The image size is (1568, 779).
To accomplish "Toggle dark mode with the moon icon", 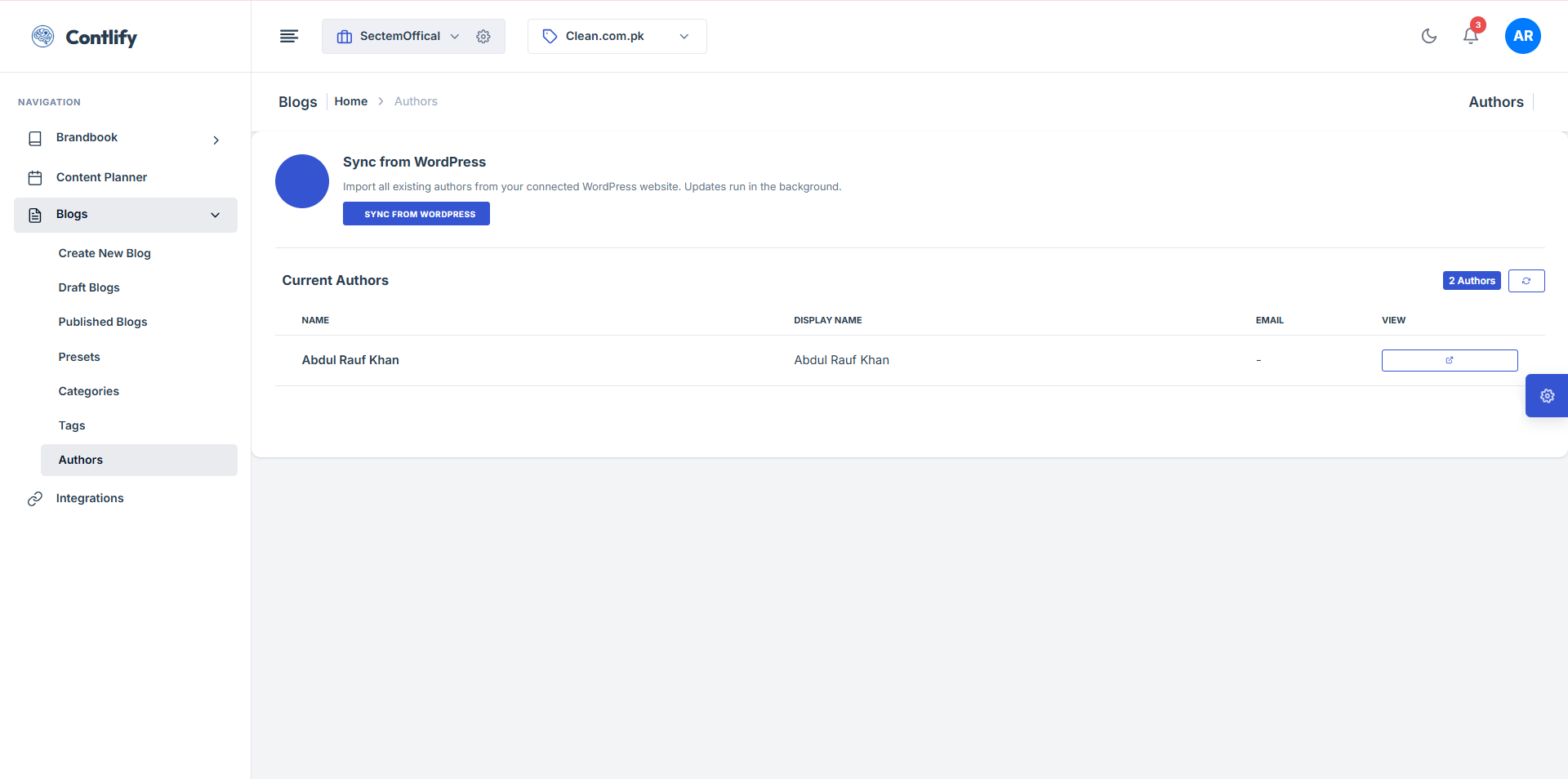I will point(1428,36).
